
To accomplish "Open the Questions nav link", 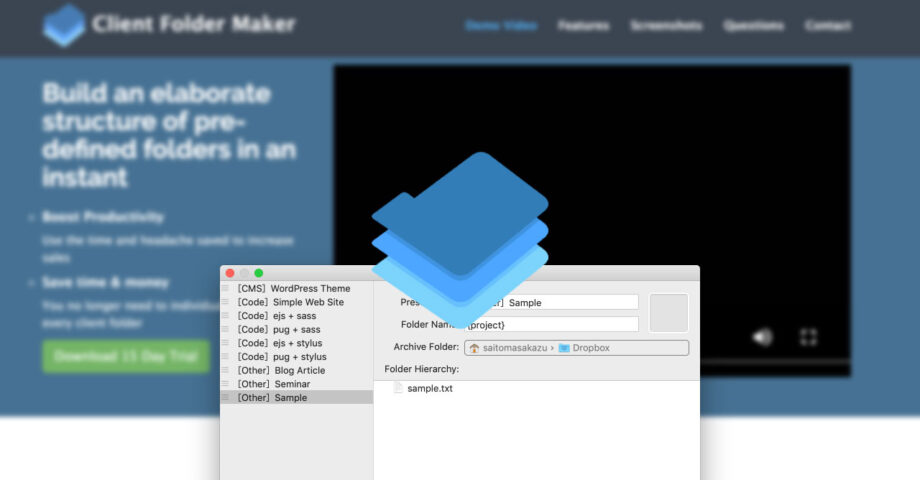I will (x=753, y=25).
